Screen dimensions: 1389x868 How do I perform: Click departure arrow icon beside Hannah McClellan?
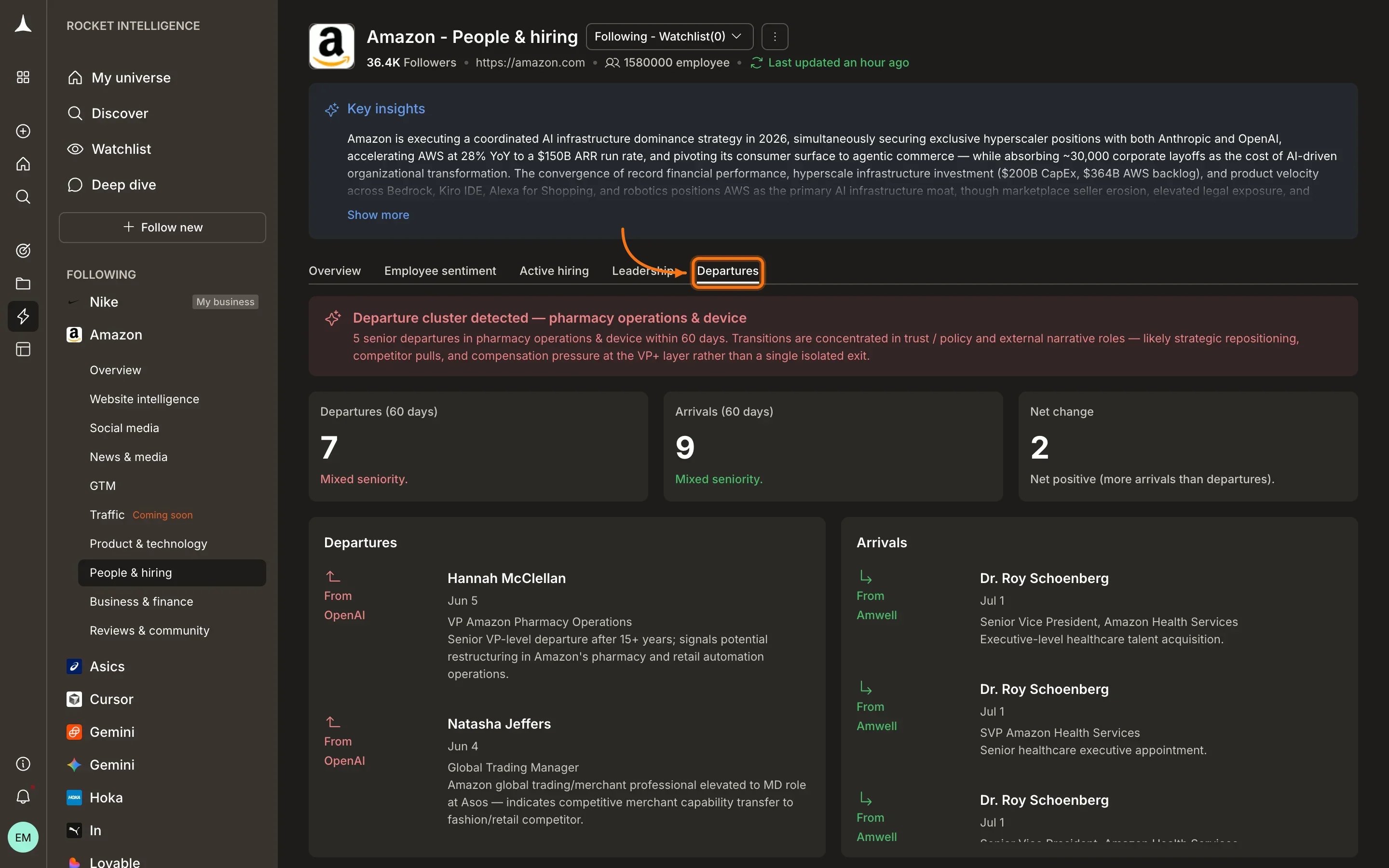pos(333,576)
